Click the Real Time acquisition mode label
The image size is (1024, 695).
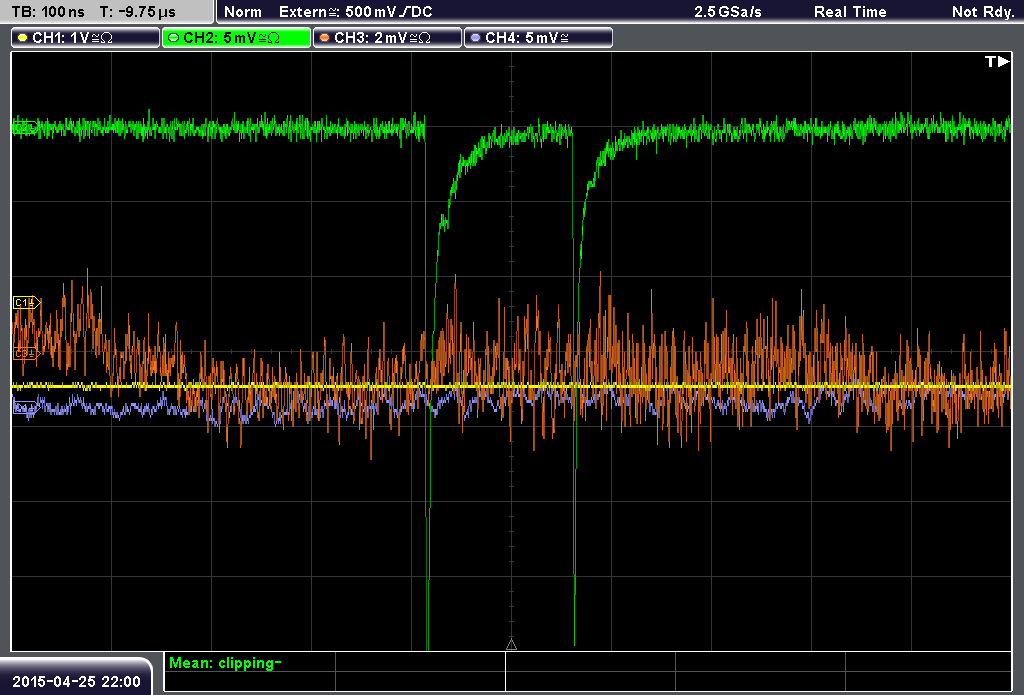(850, 12)
